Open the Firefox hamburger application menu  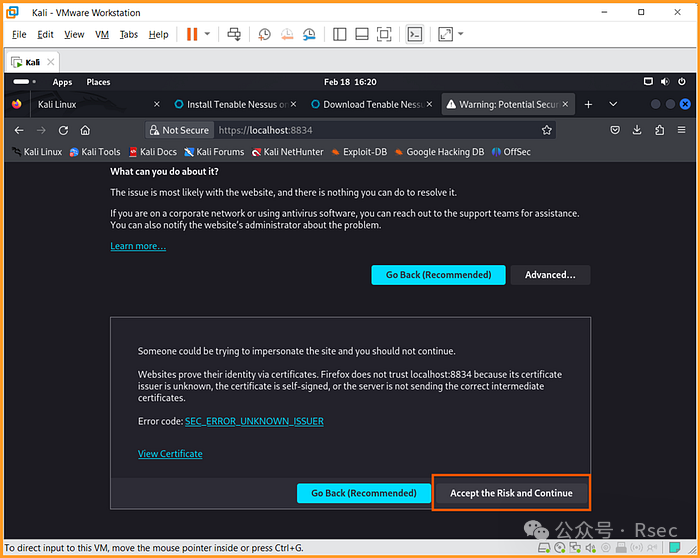681,130
